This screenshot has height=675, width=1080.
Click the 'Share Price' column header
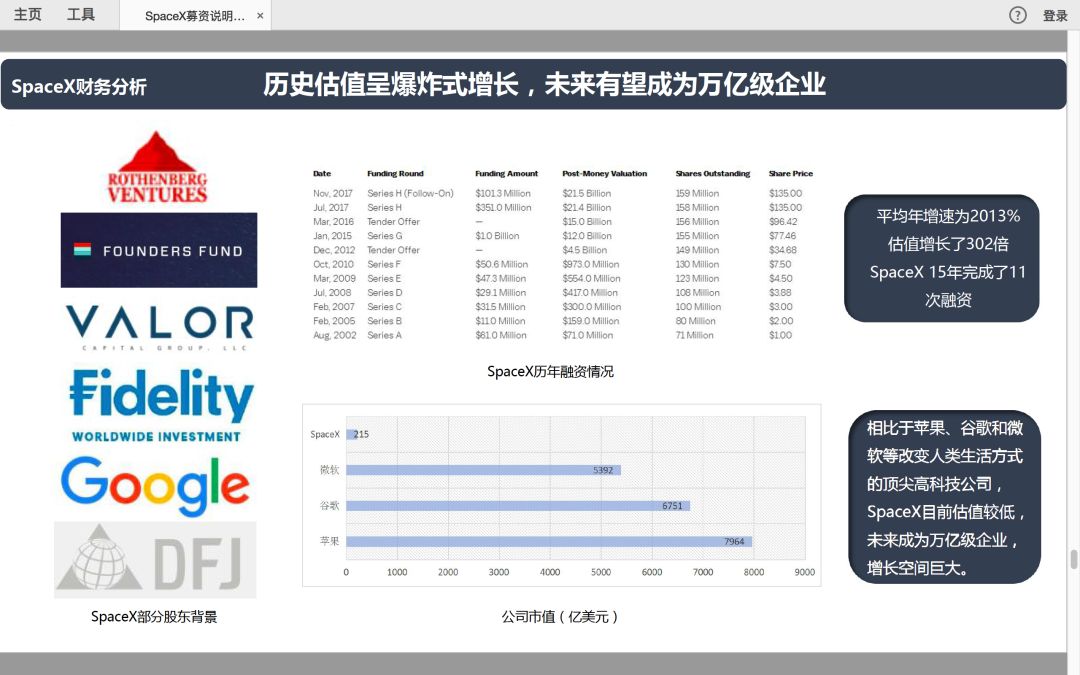pos(791,174)
